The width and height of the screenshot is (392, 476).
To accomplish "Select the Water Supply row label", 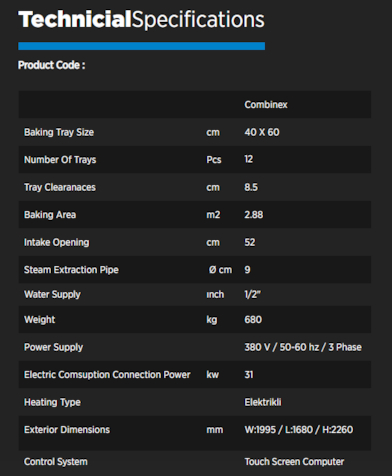I will click(52, 295).
